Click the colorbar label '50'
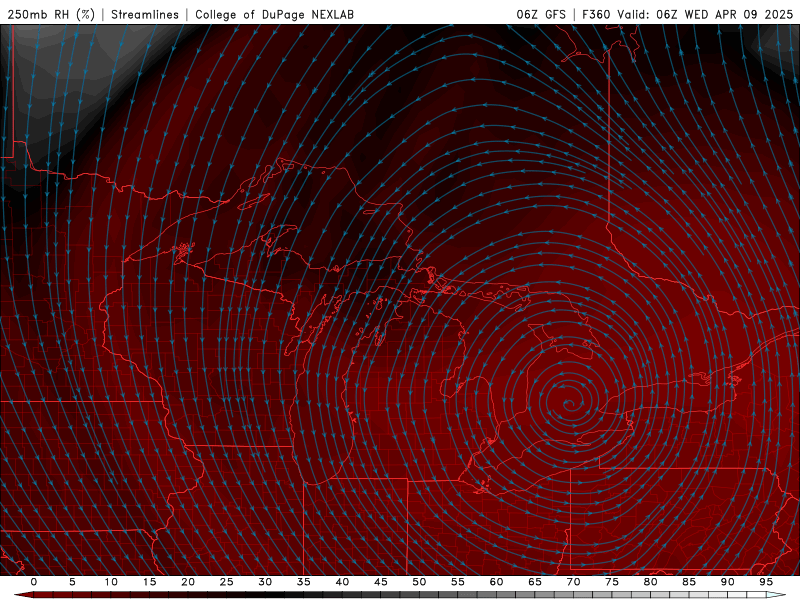 419,582
